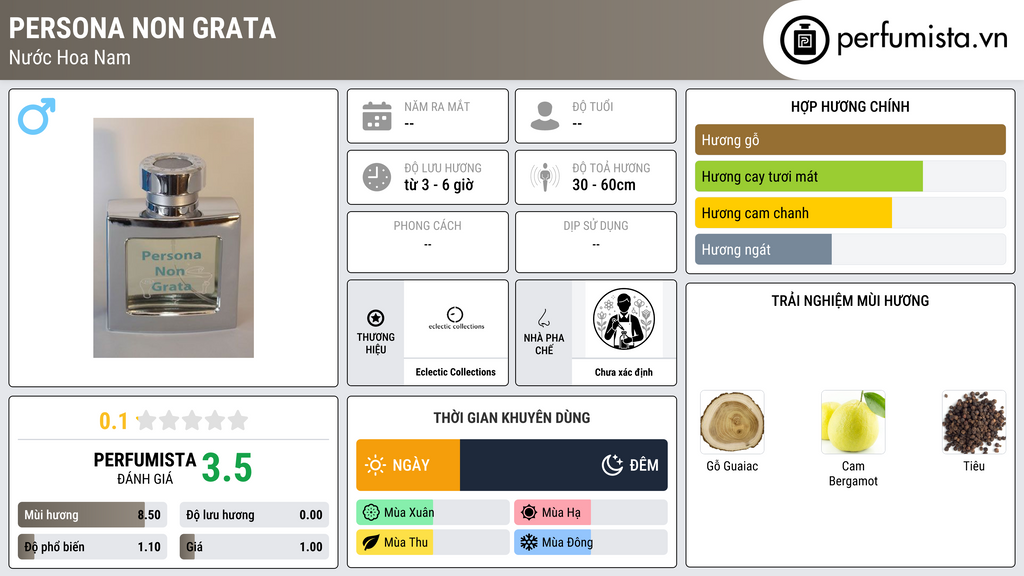Select the Ngày daytime segment
Screen dimensions: 1024x576
[x=408, y=465]
